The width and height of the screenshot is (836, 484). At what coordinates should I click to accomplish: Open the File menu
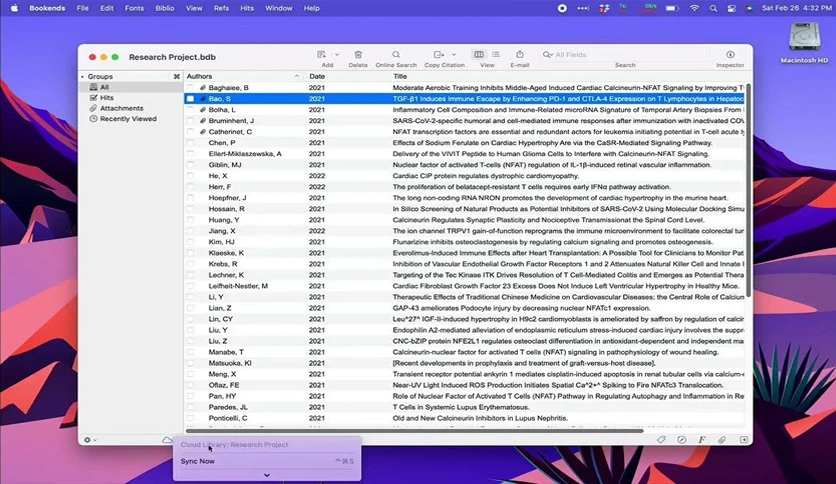coord(83,8)
